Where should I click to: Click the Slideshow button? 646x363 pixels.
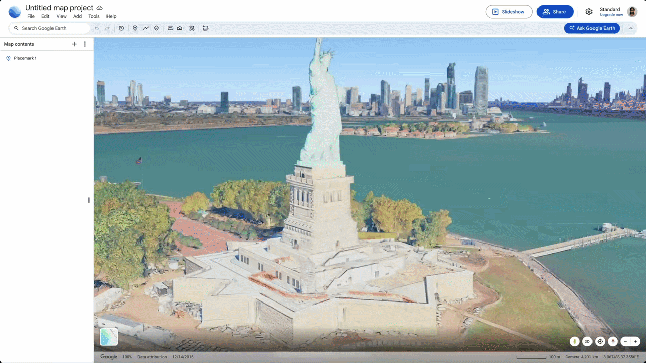coord(509,12)
